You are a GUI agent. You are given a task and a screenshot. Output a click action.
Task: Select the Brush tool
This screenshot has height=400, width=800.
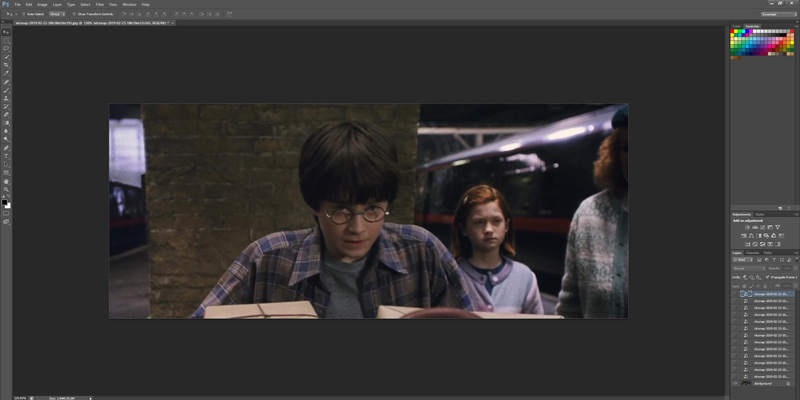(x=6, y=90)
